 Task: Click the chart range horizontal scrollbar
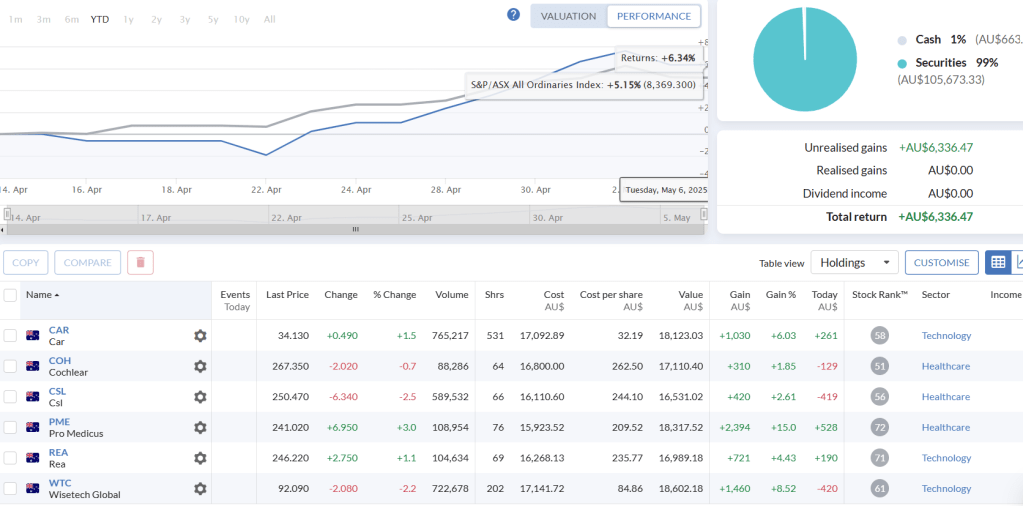(354, 229)
